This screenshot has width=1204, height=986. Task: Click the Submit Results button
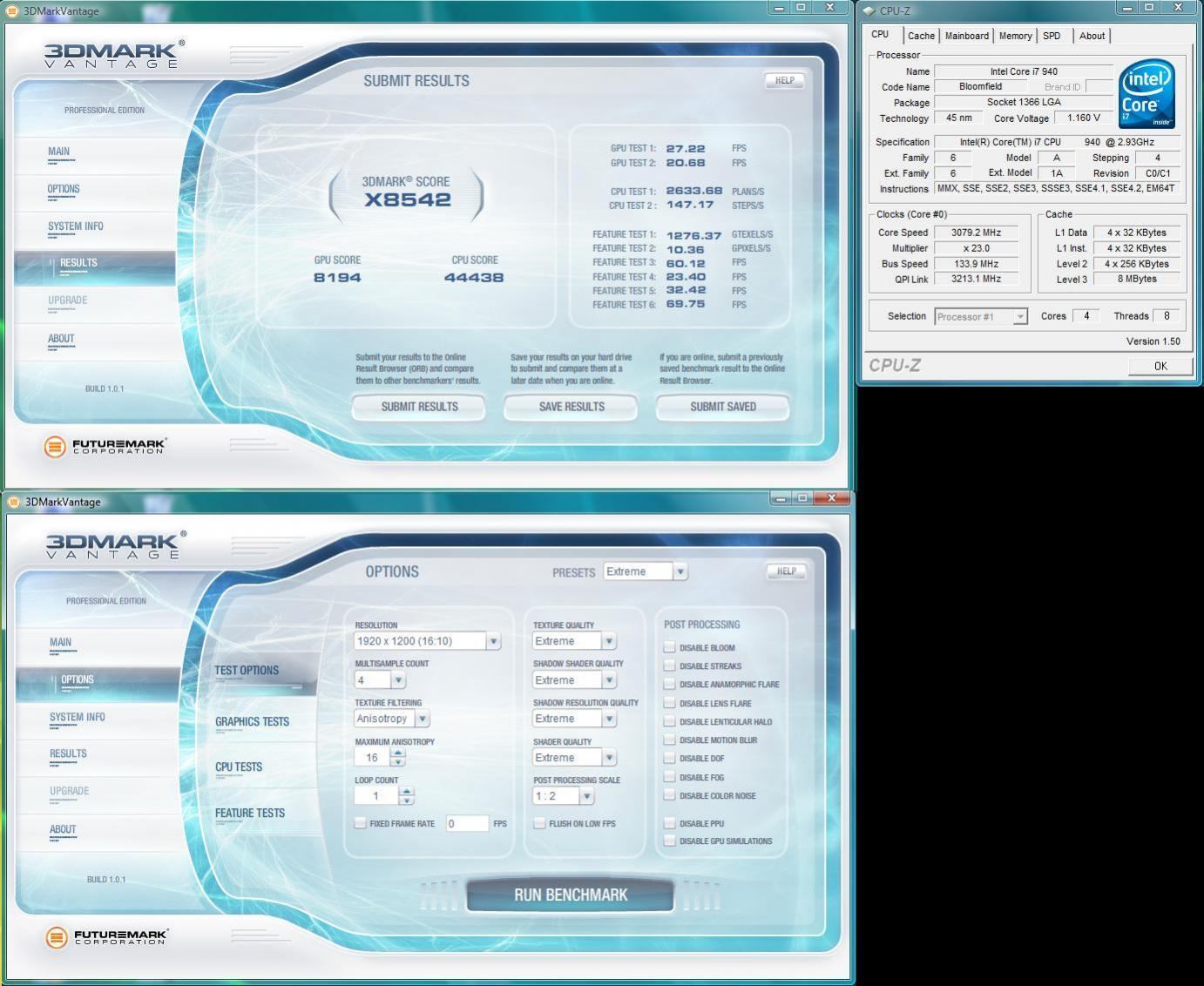[419, 407]
